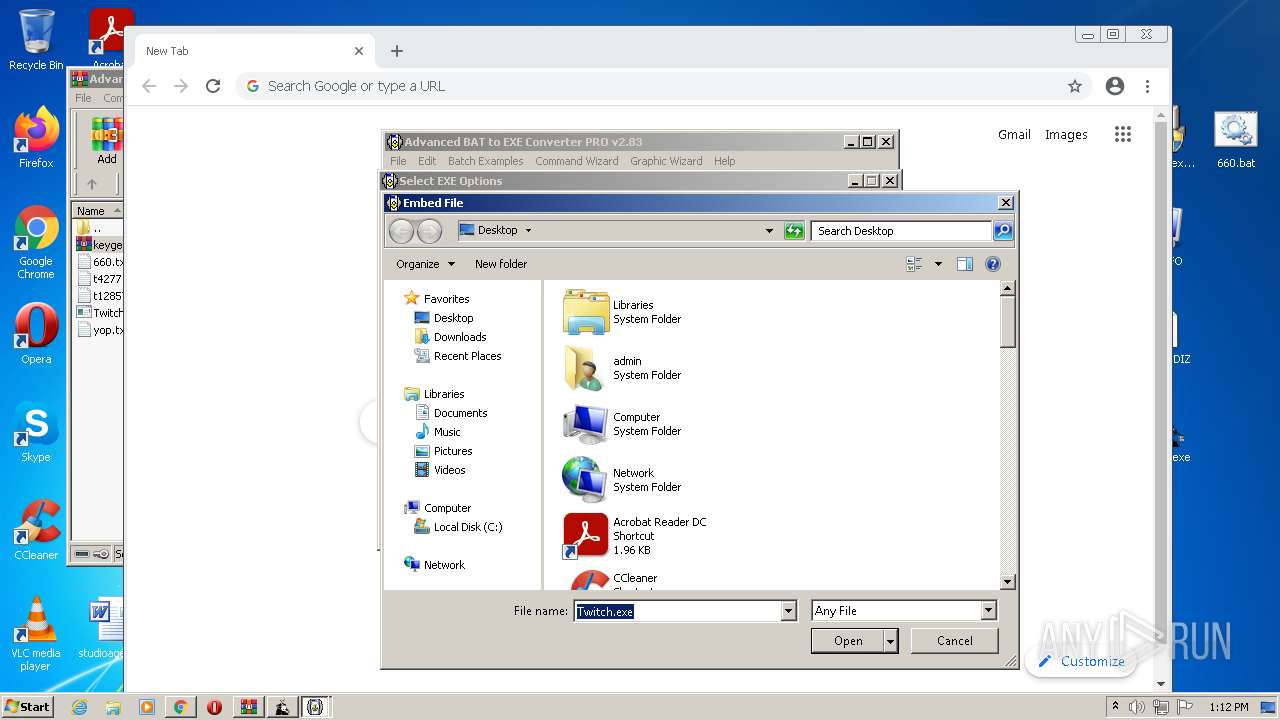The image size is (1280, 720).
Task: Click the file list scrollbar up arrow
Action: click(1008, 289)
